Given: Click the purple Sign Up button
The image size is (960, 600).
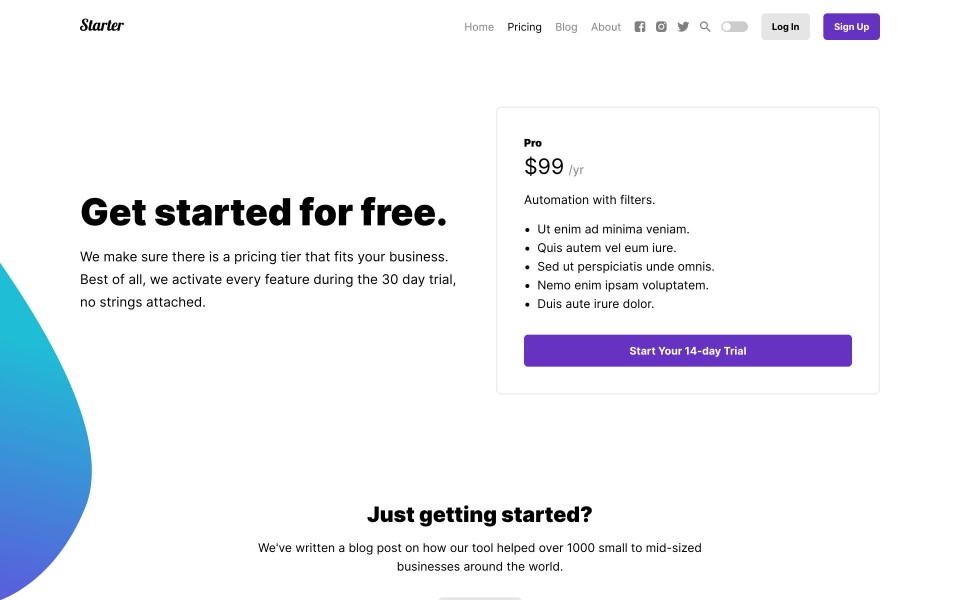Looking at the screenshot, I should [x=851, y=27].
